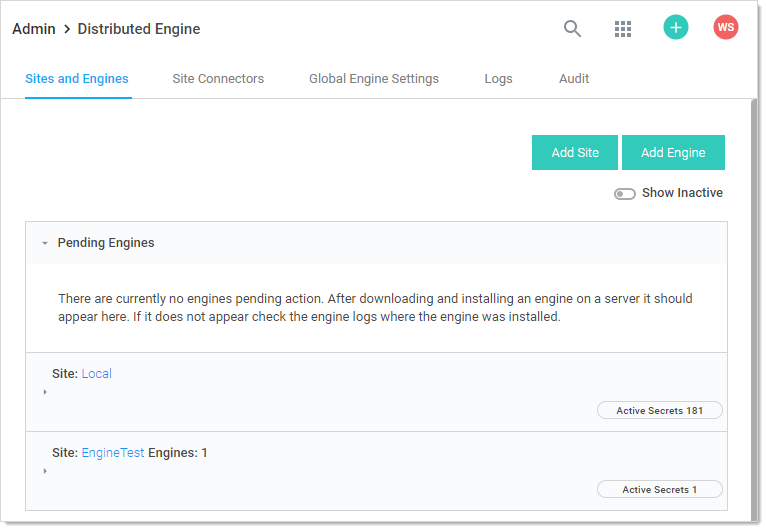Open the apps grid menu icon
The width and height of the screenshot is (766, 530).
[x=623, y=29]
